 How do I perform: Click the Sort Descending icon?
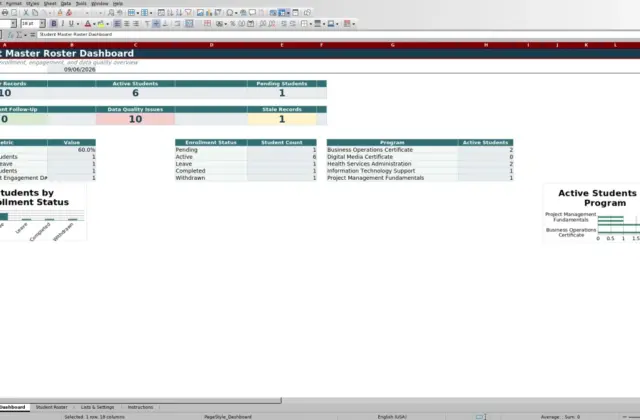[179, 13]
